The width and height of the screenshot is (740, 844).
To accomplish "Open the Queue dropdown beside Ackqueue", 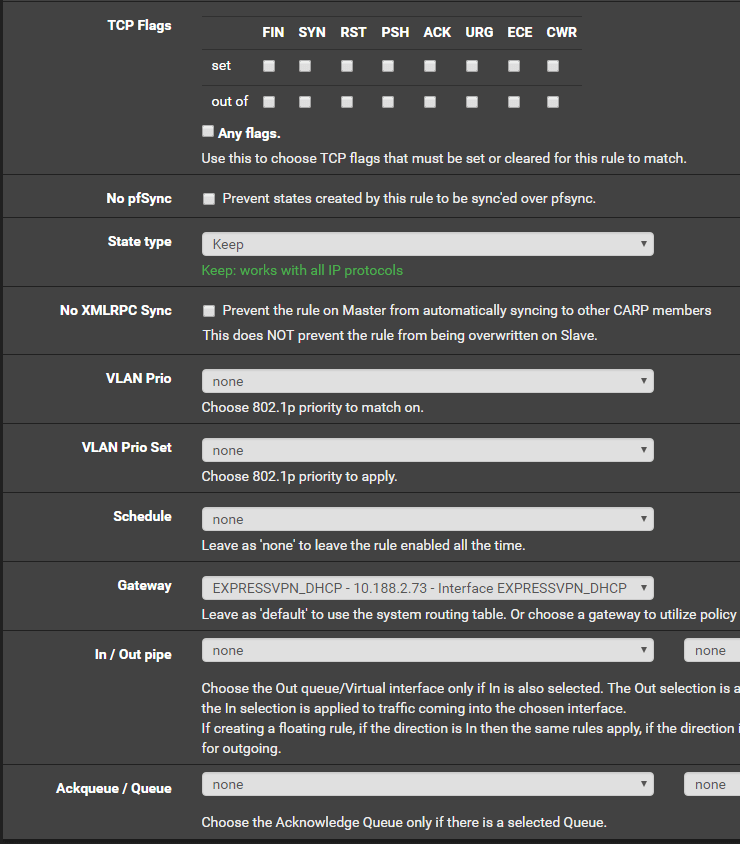I will coord(712,784).
